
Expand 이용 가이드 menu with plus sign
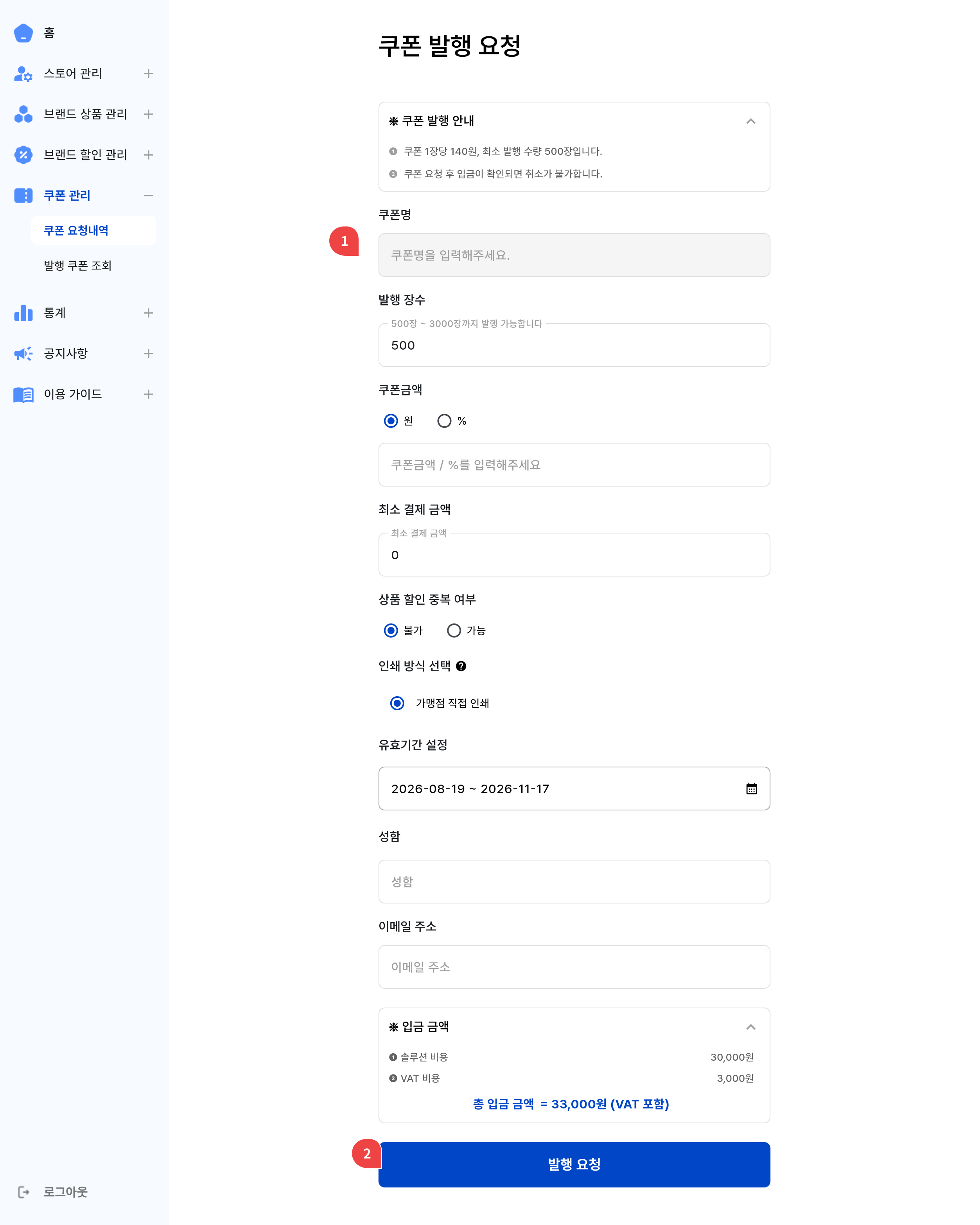click(x=148, y=394)
